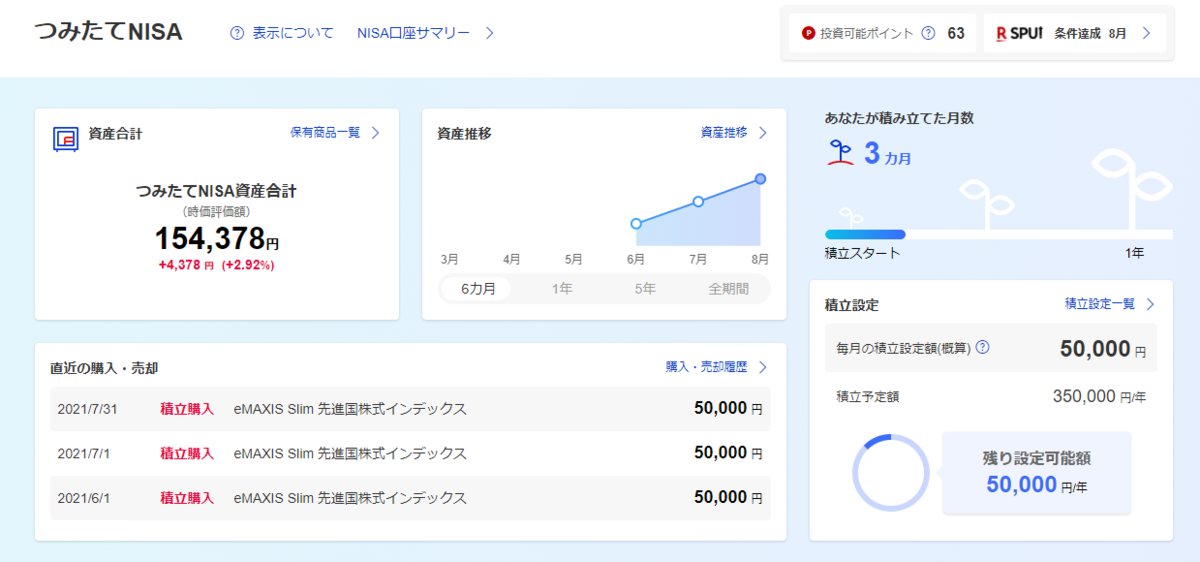1200x562 pixels.
Task: Click the 2021/6/1 purchase row
Action: coord(410,497)
